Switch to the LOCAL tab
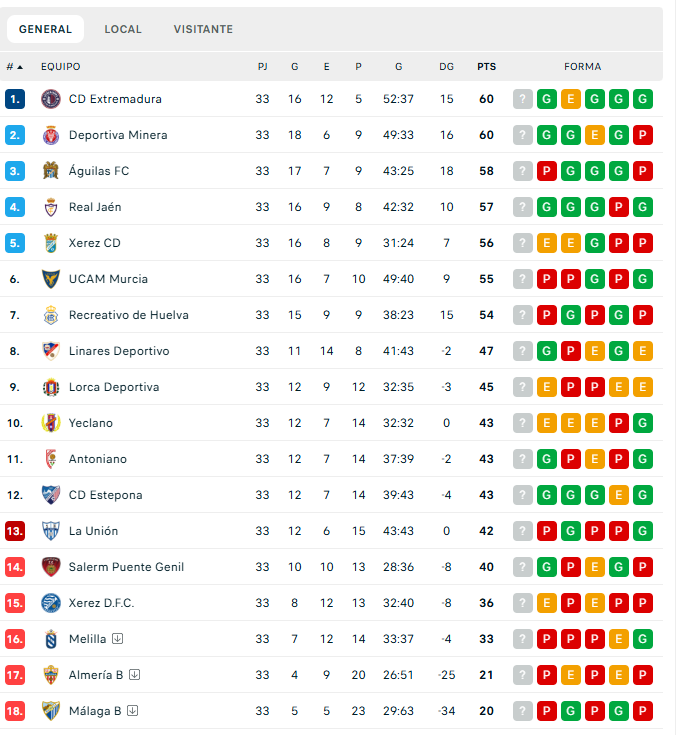The image size is (676, 735). [123, 29]
